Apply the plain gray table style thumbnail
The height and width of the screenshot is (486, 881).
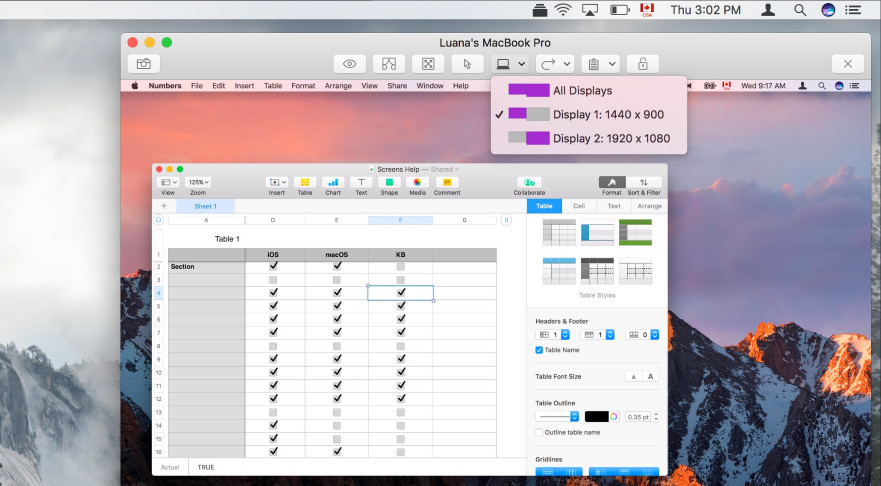(559, 232)
